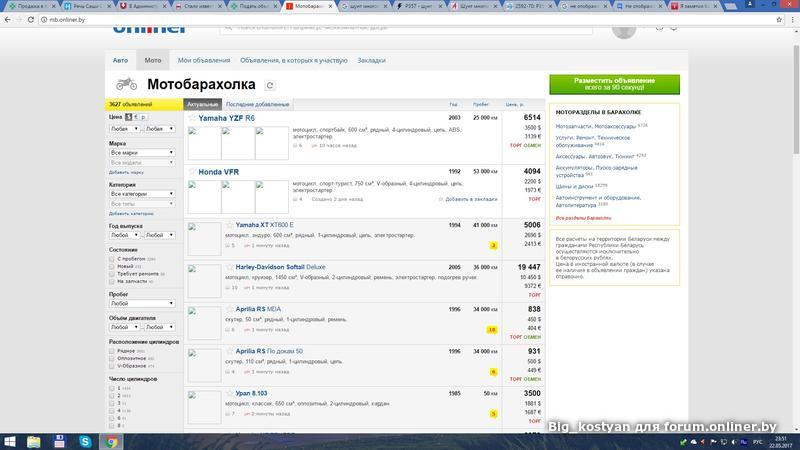Select the ruble currency icon for price
The height and width of the screenshot is (450, 800).
coord(143,117)
